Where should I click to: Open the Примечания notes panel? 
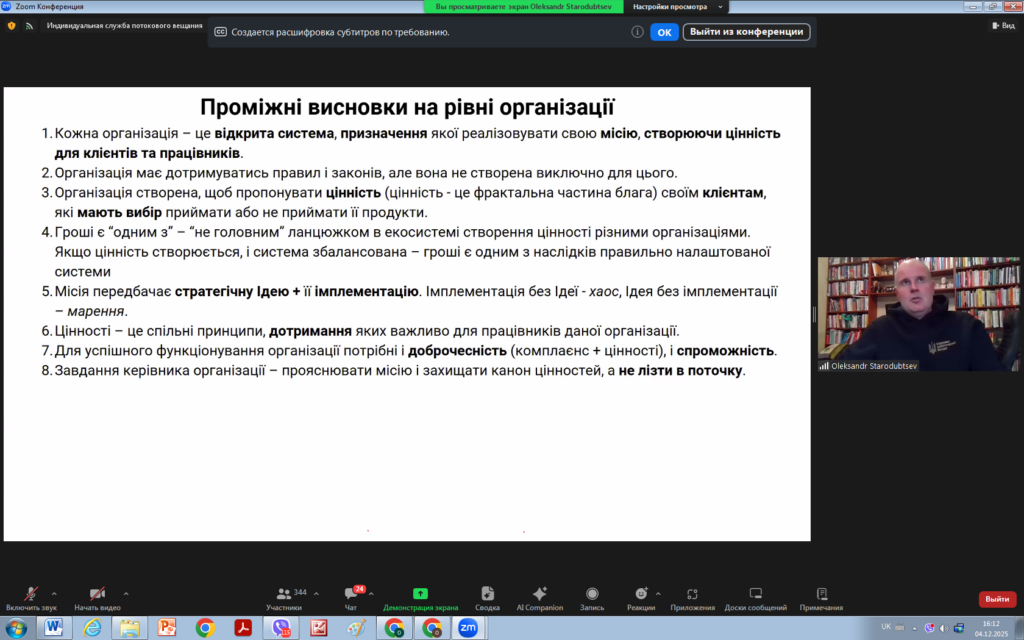point(821,595)
